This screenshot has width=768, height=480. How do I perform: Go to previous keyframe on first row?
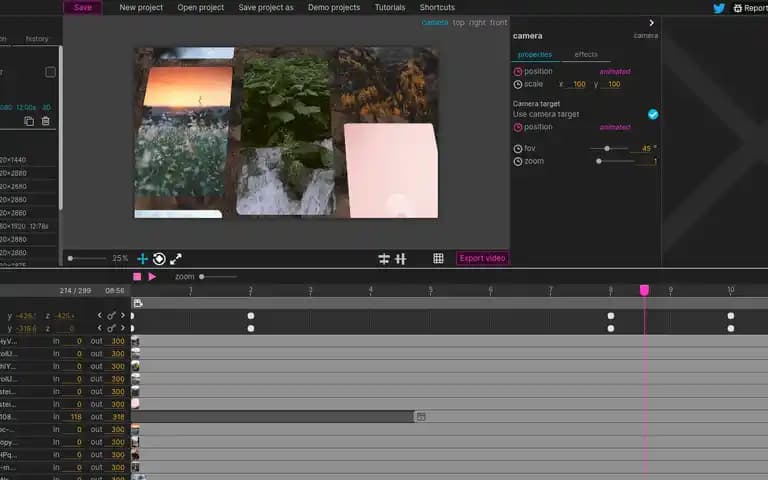pos(99,315)
